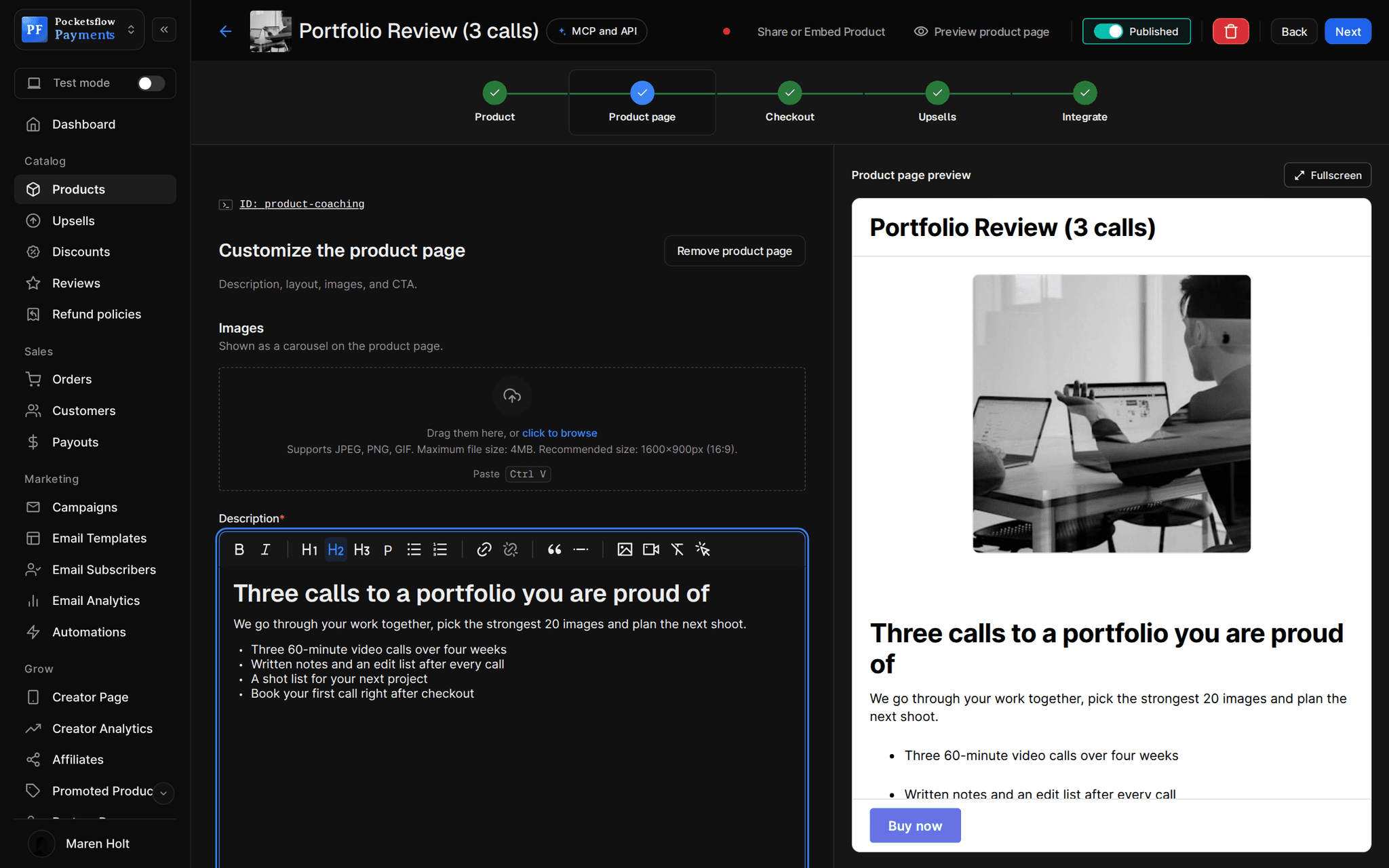Open the Checkout step
Viewport: 1389px width, 868px height.
[x=789, y=102]
